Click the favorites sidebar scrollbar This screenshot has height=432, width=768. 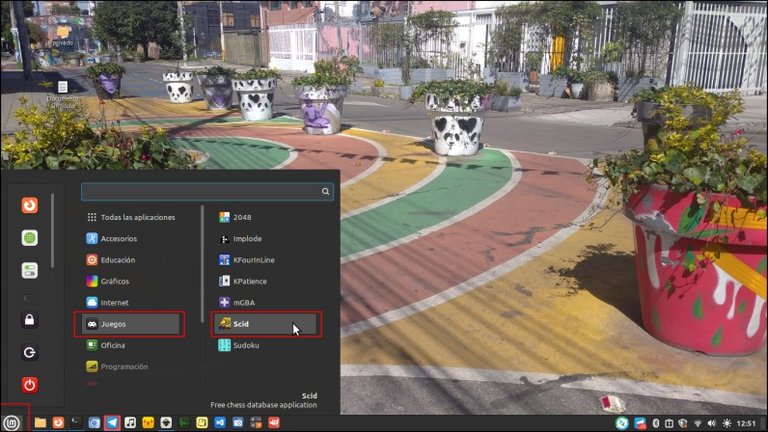point(52,230)
